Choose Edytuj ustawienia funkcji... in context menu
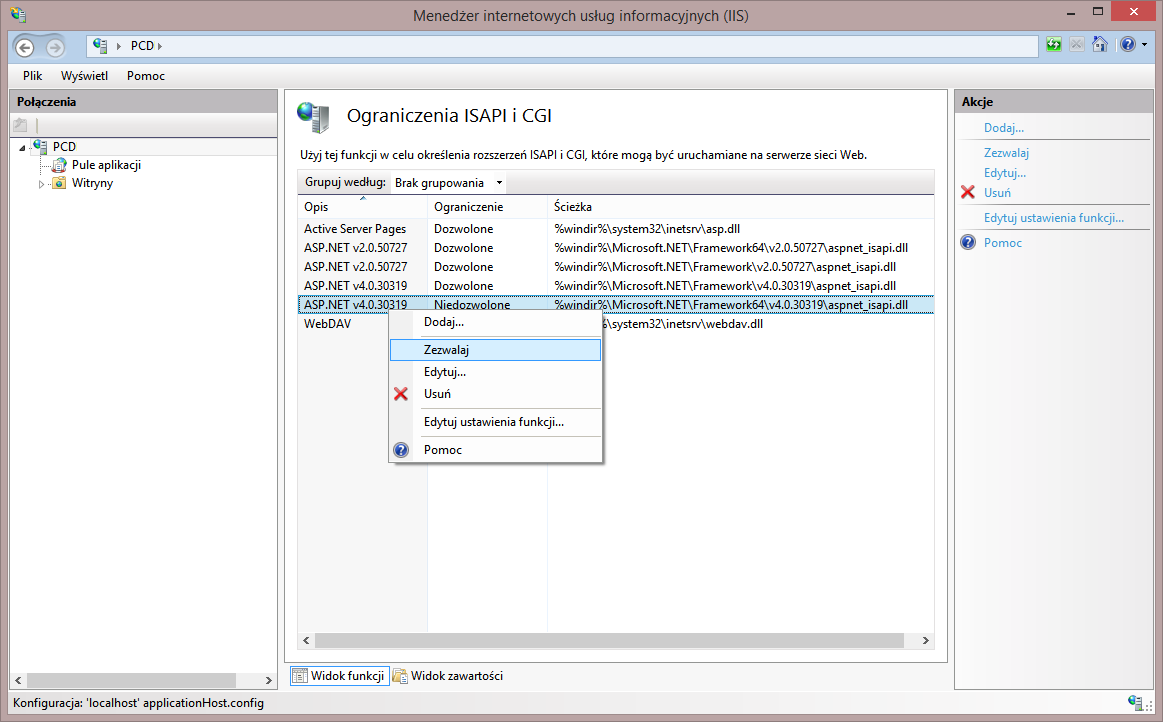 [x=495, y=421]
